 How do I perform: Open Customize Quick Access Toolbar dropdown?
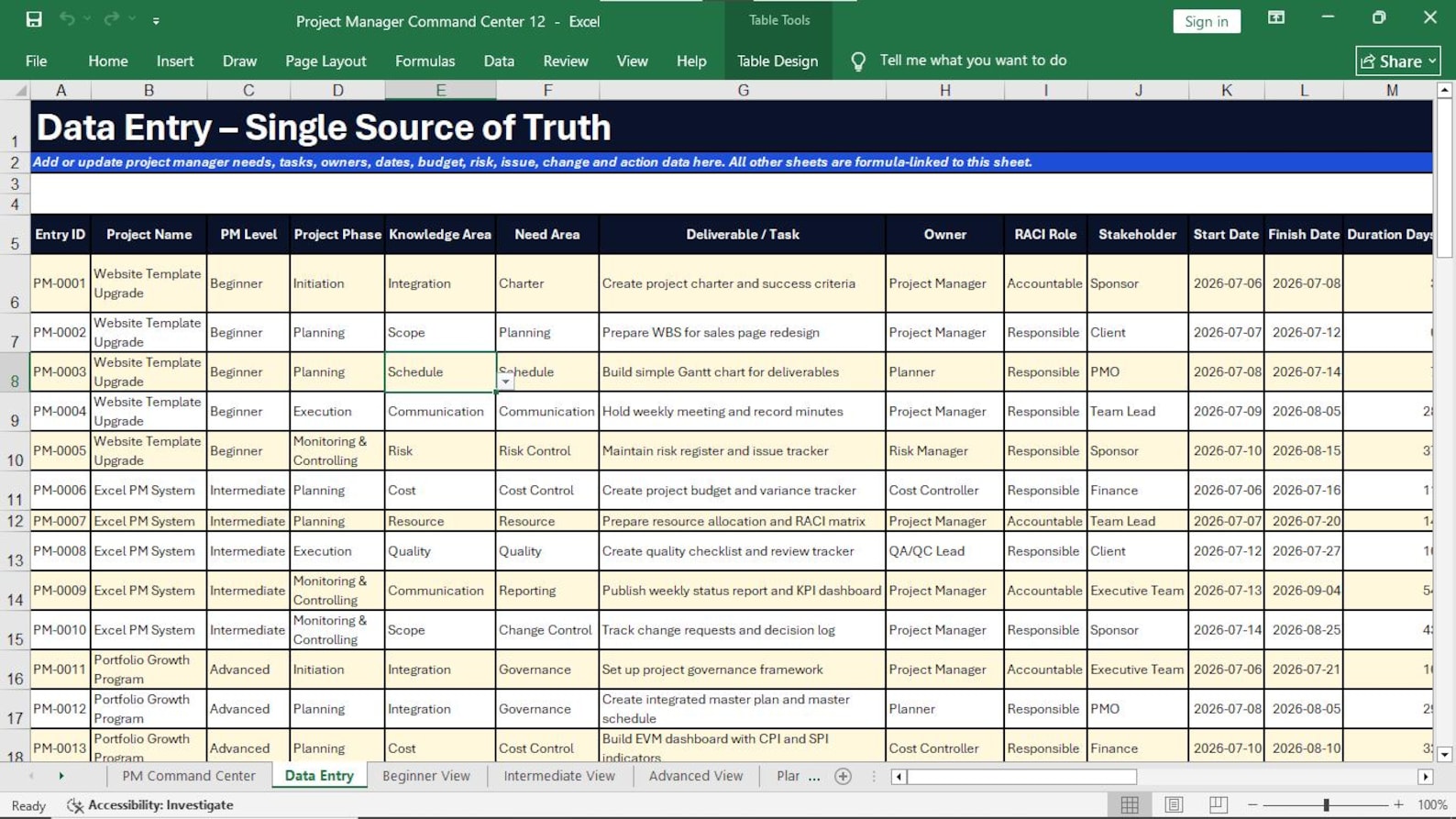point(156,20)
